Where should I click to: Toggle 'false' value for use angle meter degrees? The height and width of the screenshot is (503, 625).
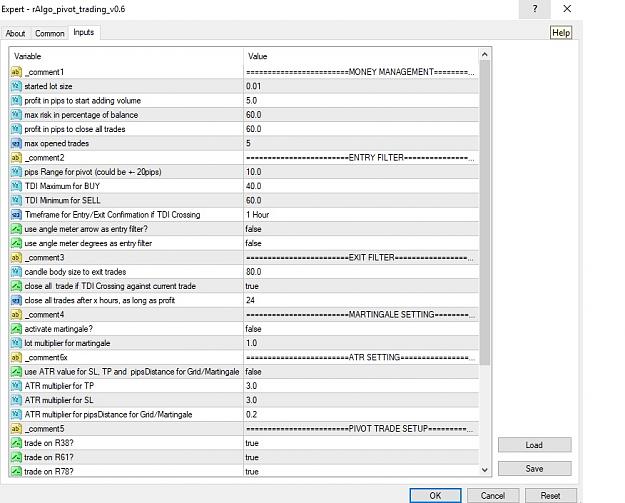[361, 243]
